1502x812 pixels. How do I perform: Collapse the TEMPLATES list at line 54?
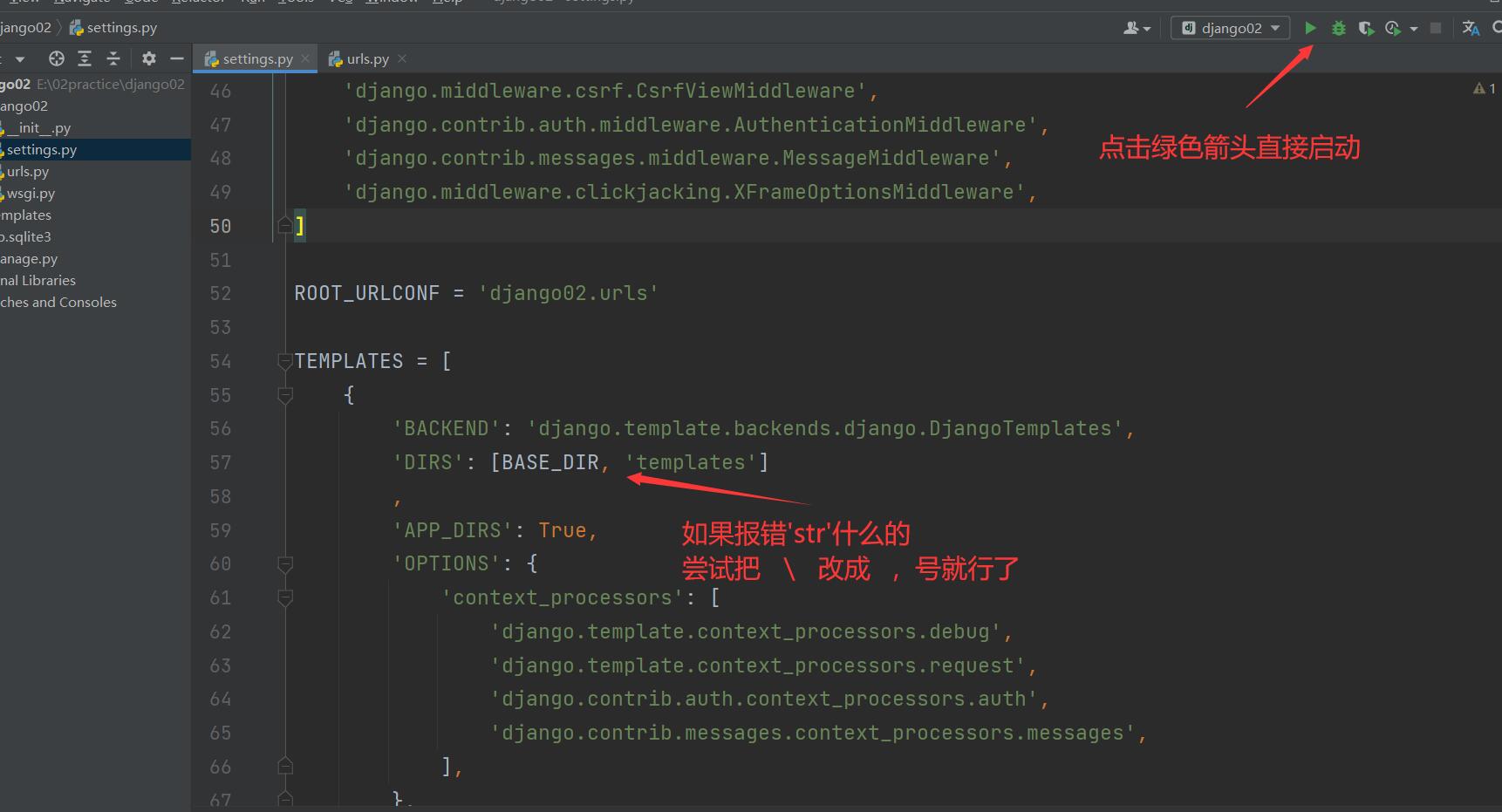click(x=284, y=361)
